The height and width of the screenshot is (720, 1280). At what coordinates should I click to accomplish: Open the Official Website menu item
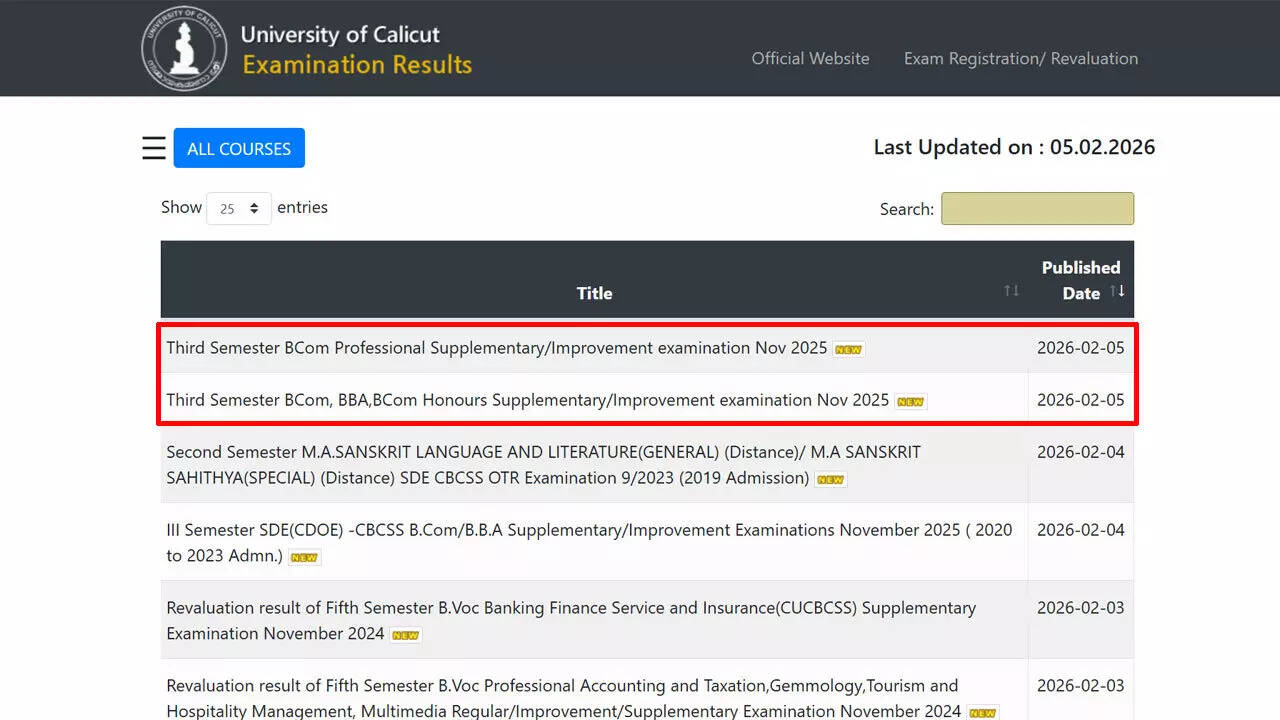click(810, 59)
